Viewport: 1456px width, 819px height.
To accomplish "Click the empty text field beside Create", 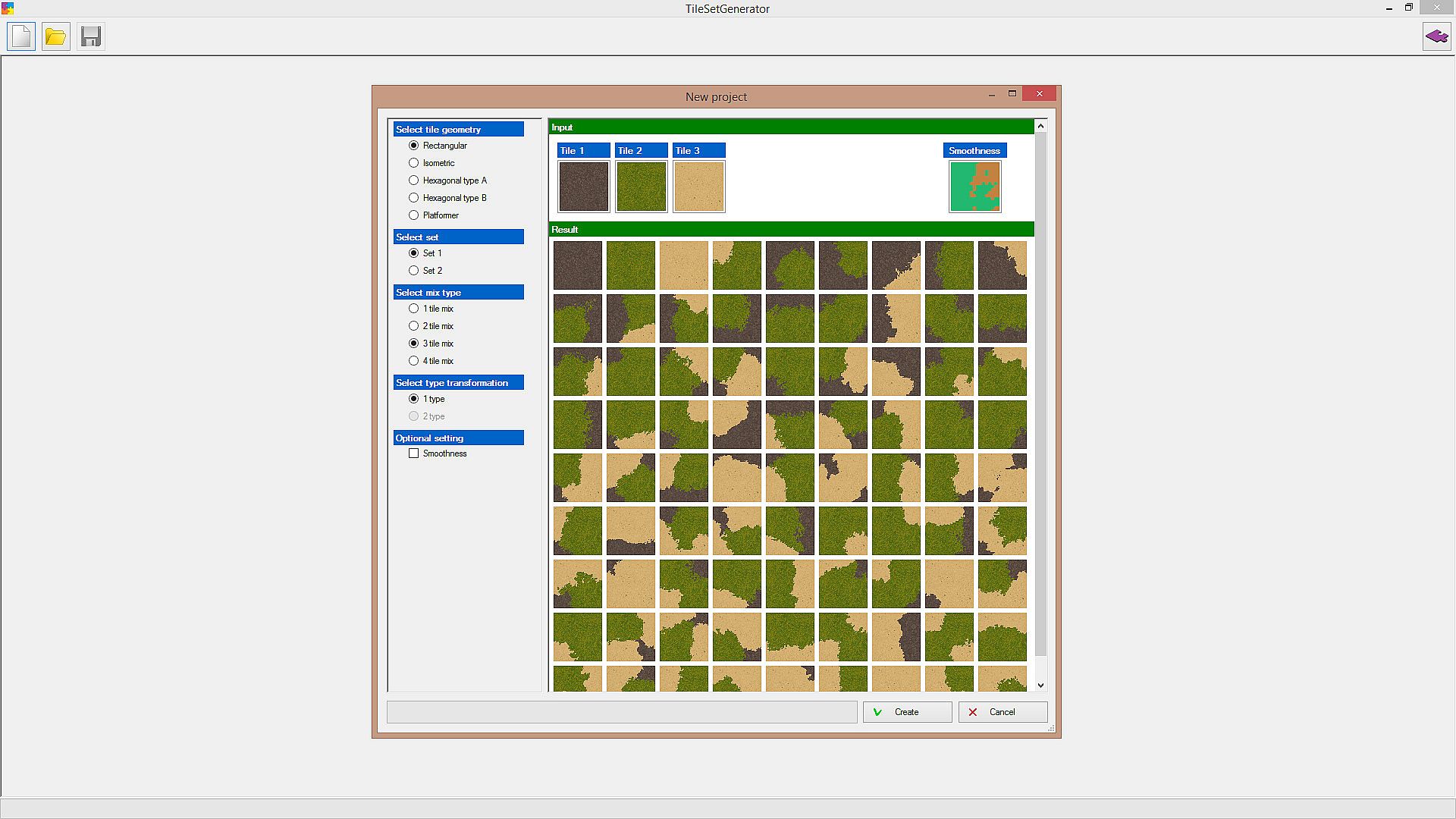I will click(621, 712).
